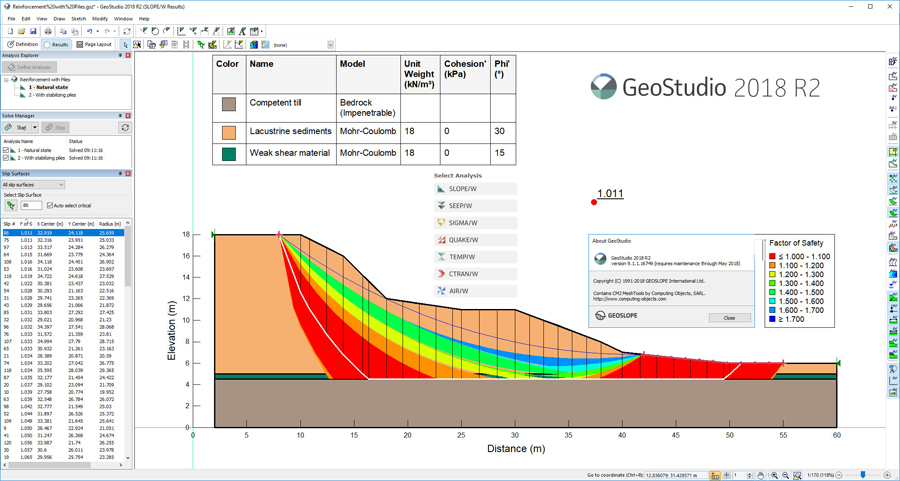
Task: Switch to Definition view mode
Action: [x=21, y=44]
